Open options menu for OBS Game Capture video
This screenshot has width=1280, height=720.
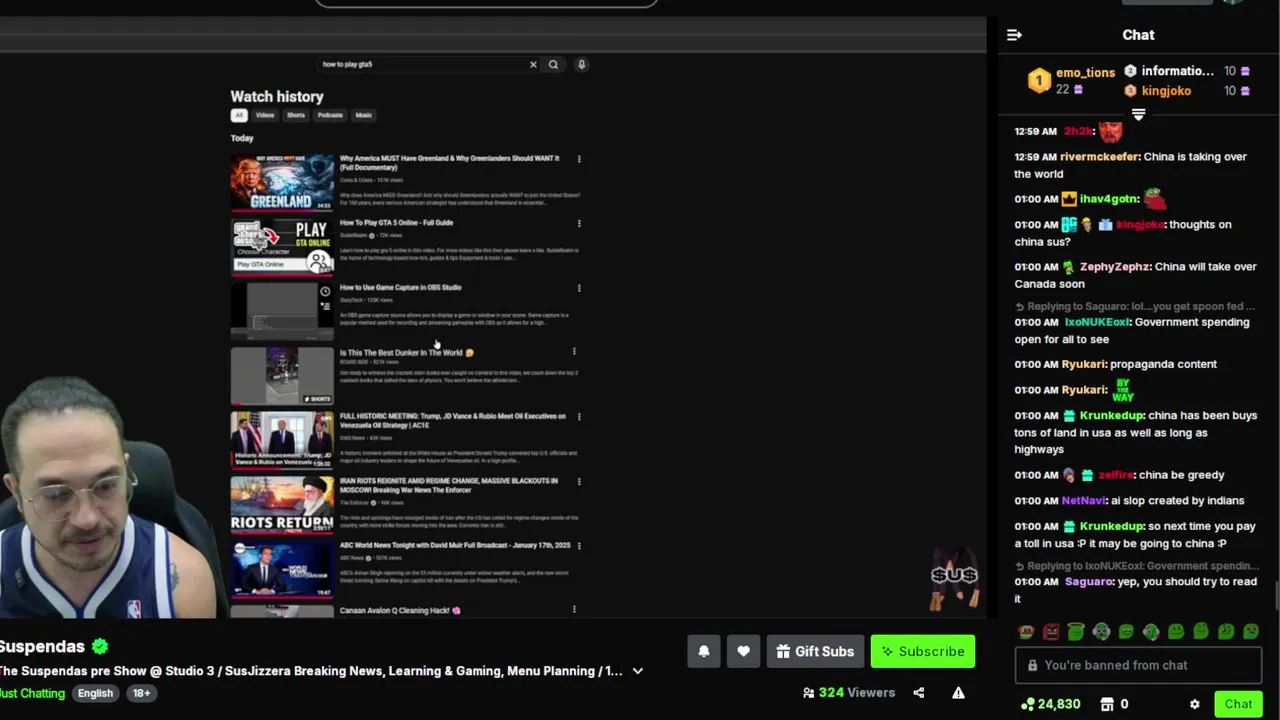point(578,288)
